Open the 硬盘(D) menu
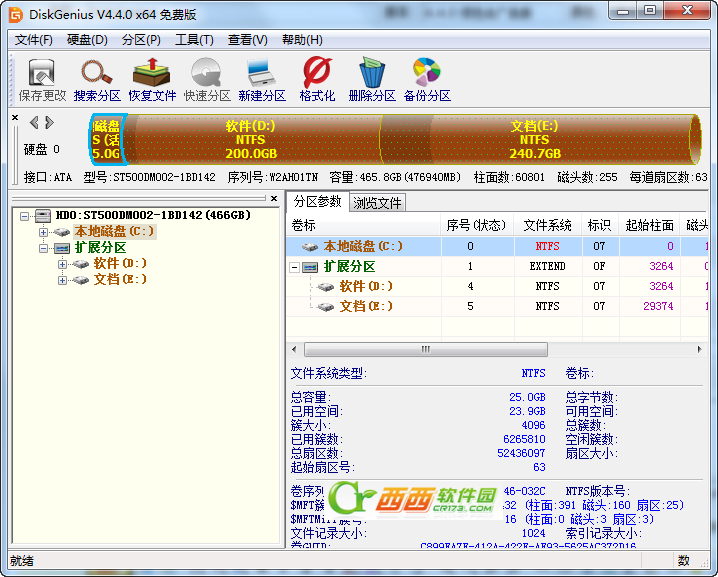718x577 pixels. click(x=87, y=40)
